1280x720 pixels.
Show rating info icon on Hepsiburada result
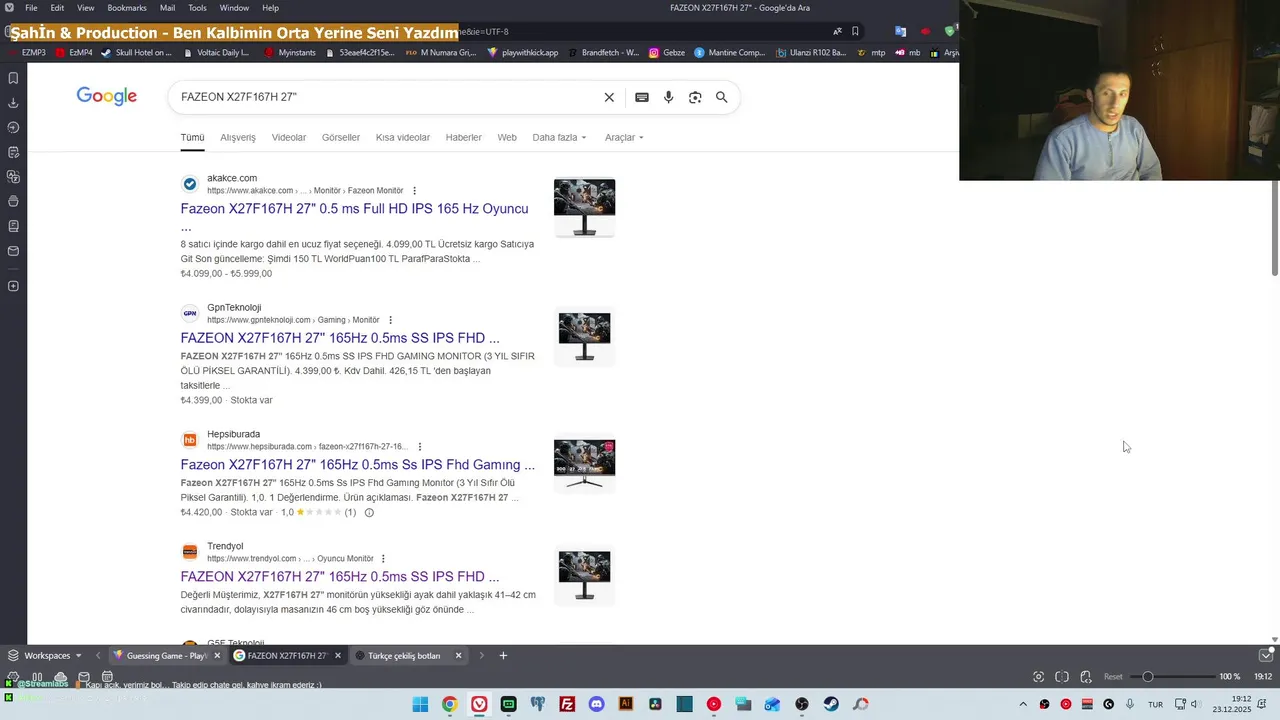369,513
